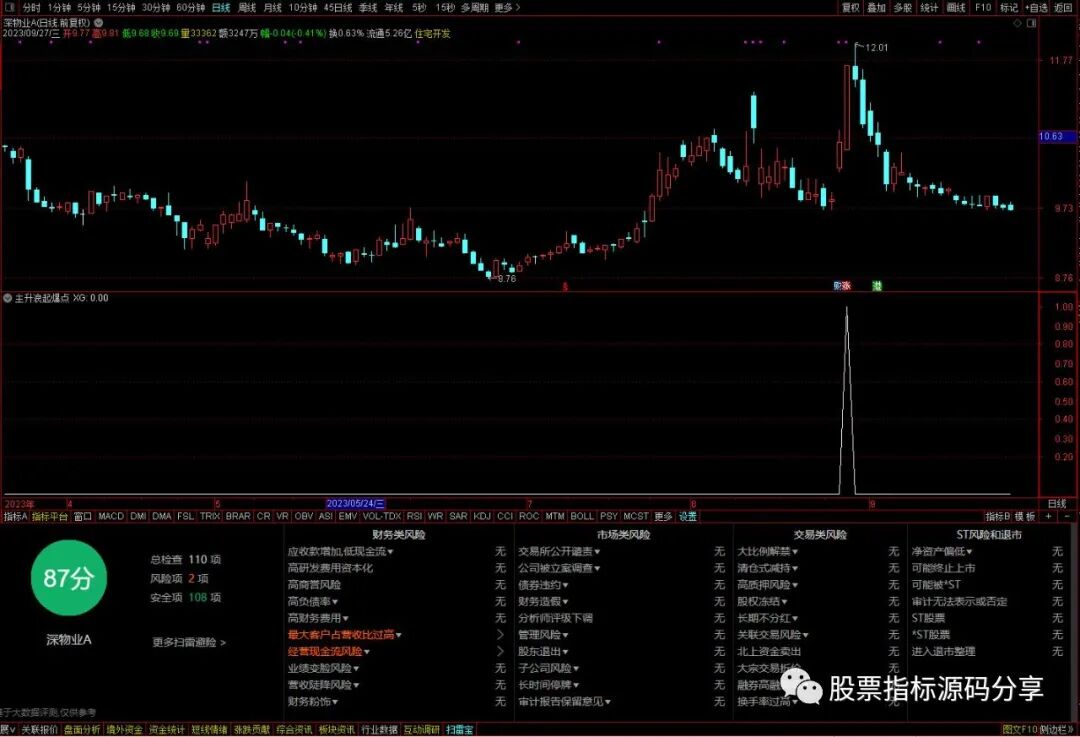
Task: Click the 2023/05/24 date marker on timeline
Action: pyautogui.click(x=355, y=504)
